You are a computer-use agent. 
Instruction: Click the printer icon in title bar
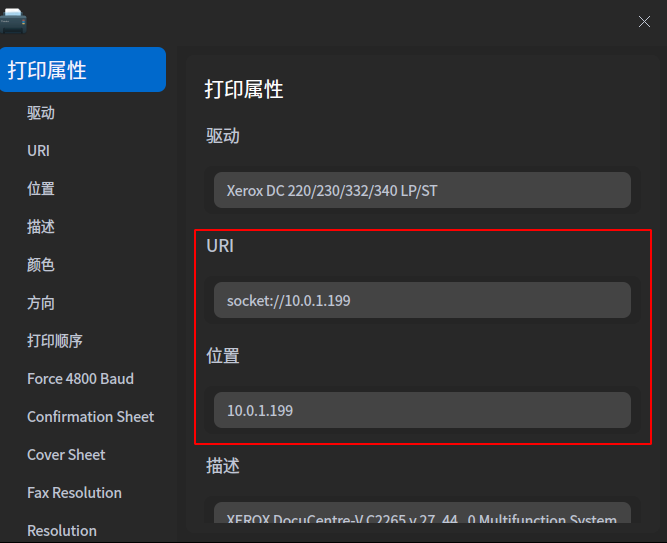coord(14,20)
